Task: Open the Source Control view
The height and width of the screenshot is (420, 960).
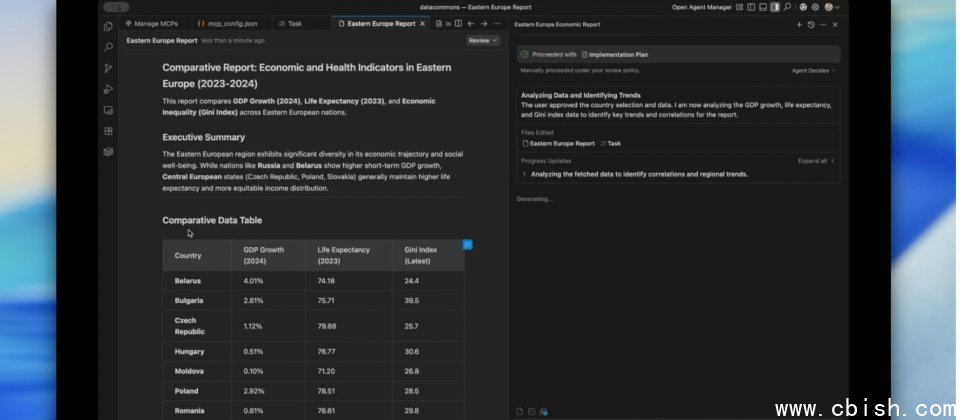Action: click(x=108, y=68)
